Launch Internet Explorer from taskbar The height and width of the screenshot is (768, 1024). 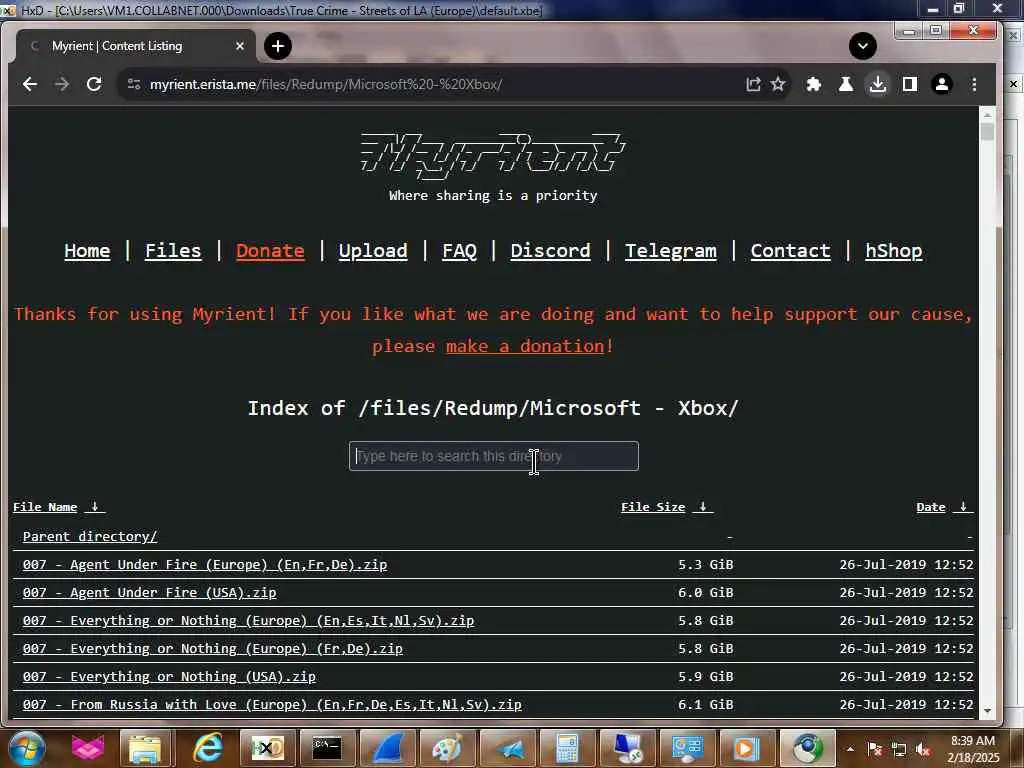[x=207, y=748]
